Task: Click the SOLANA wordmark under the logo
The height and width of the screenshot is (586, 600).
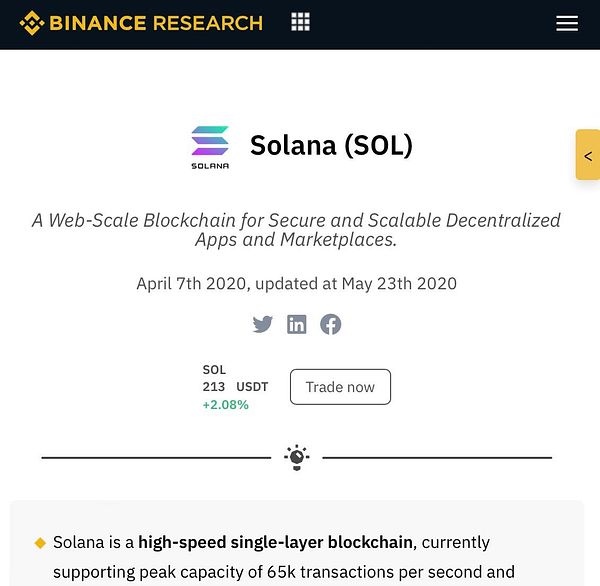Action: click(210, 166)
